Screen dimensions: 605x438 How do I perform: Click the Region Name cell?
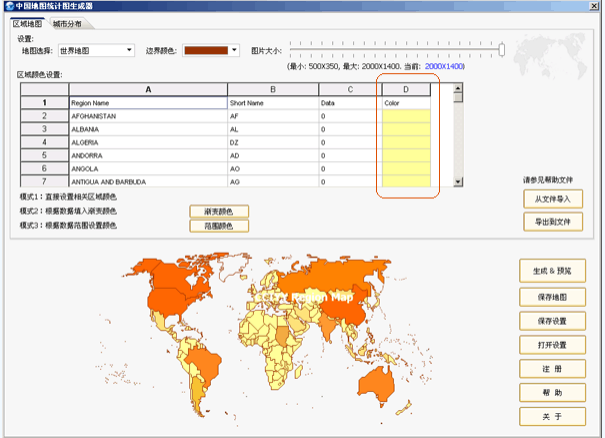tap(148, 103)
